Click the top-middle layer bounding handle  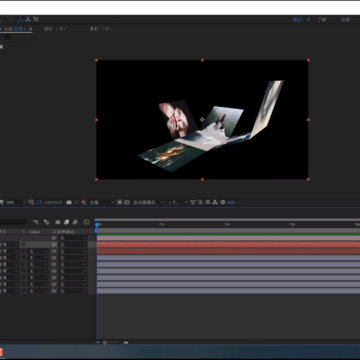click(x=202, y=60)
